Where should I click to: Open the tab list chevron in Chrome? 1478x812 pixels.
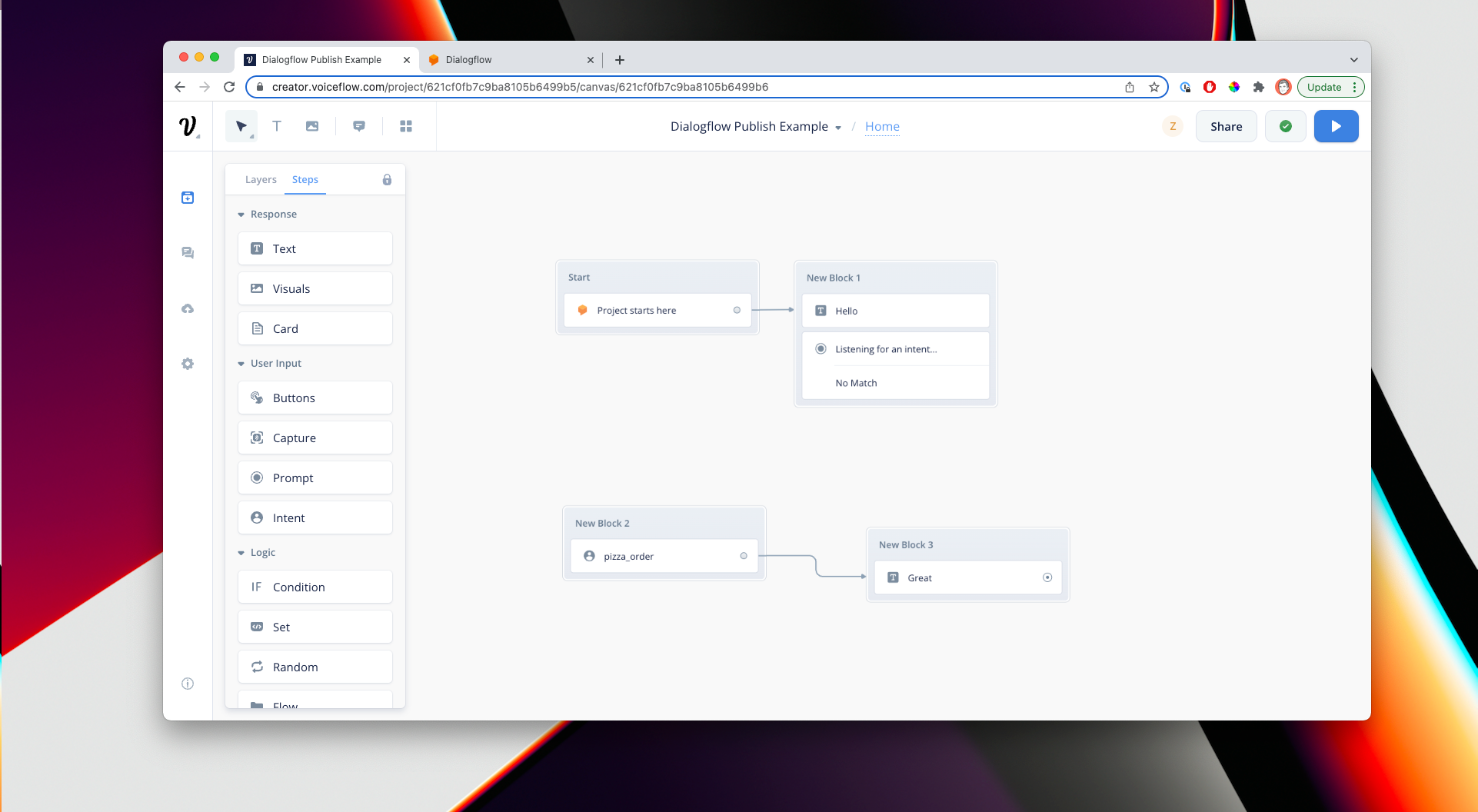pos(1354,60)
